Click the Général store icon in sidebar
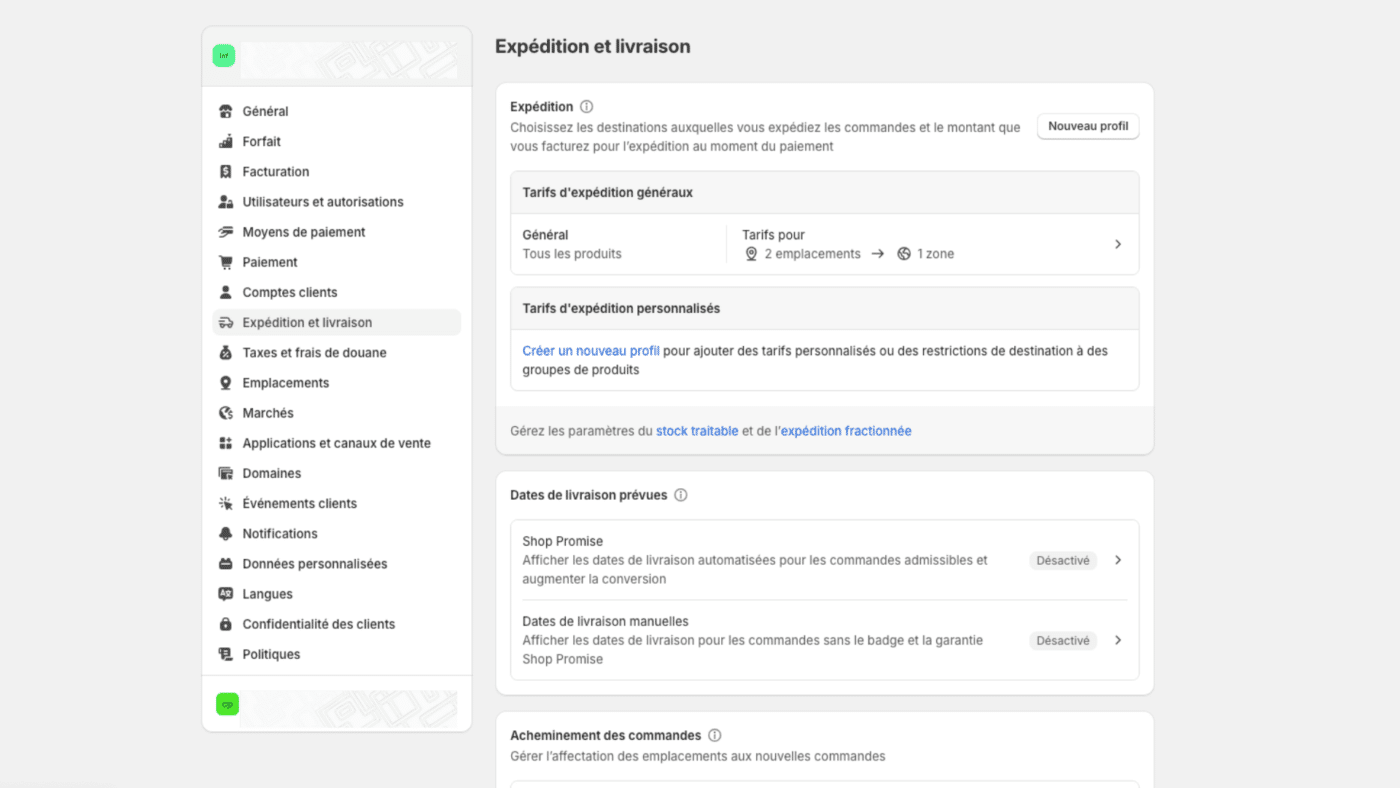This screenshot has height=788, width=1400. pos(225,111)
